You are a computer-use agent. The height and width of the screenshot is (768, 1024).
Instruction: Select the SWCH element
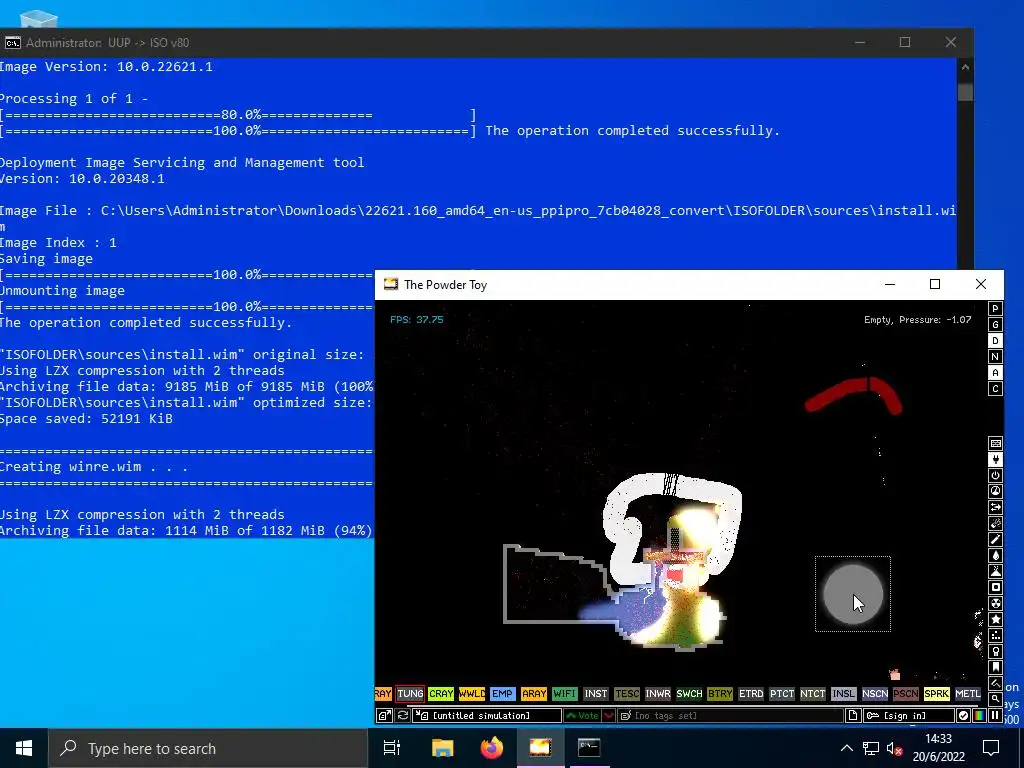click(689, 694)
